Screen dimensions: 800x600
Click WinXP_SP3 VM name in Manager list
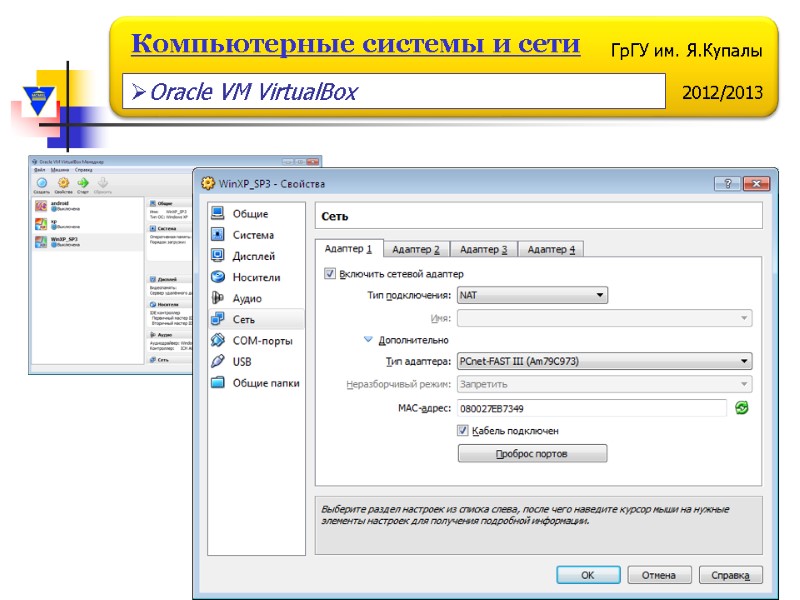click(64, 239)
